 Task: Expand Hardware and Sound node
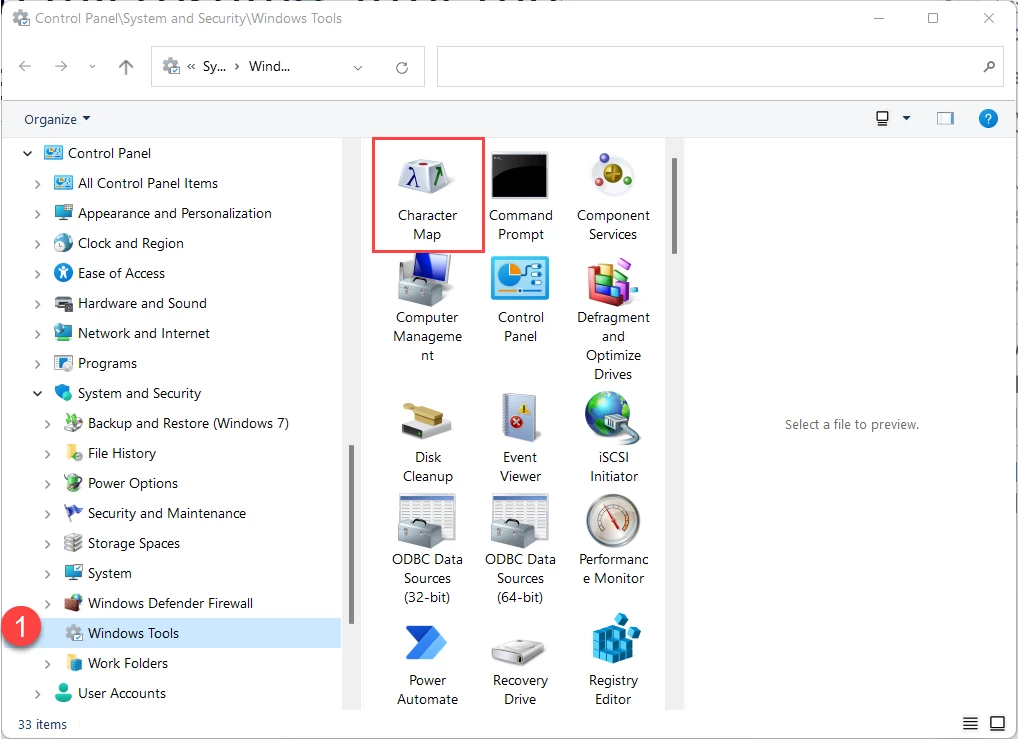click(x=38, y=304)
